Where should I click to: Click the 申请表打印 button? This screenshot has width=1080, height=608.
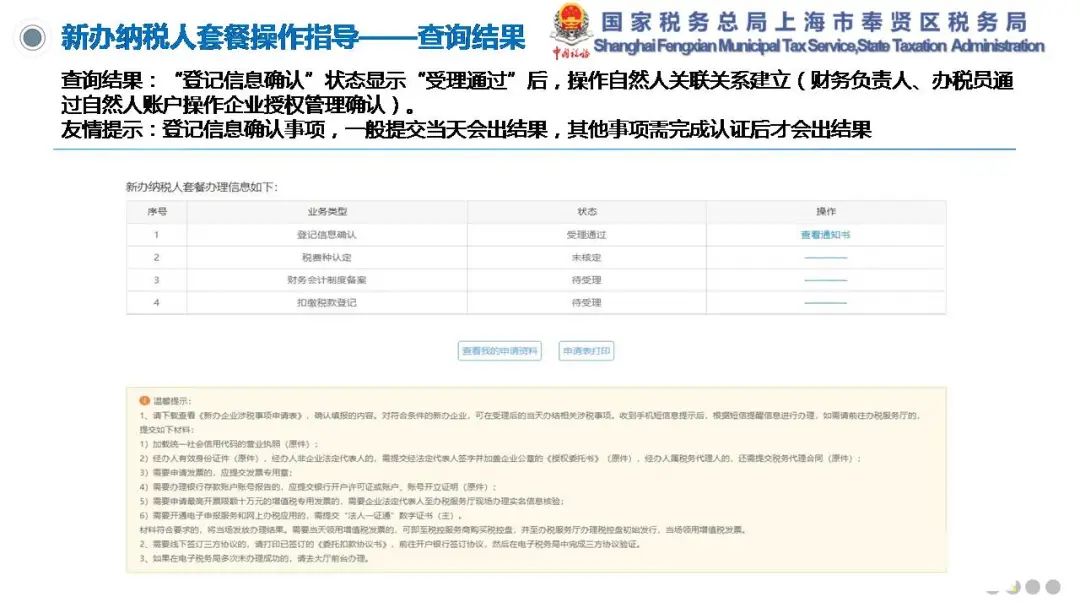pyautogui.click(x=586, y=351)
